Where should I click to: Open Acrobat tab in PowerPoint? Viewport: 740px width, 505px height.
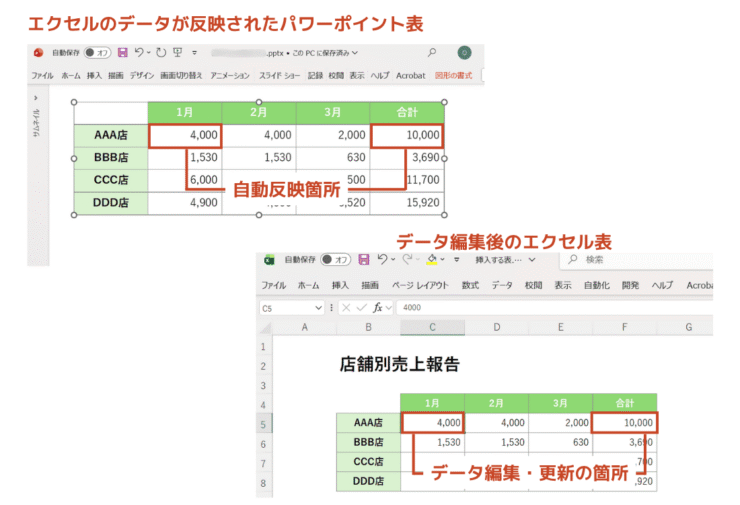pos(411,76)
